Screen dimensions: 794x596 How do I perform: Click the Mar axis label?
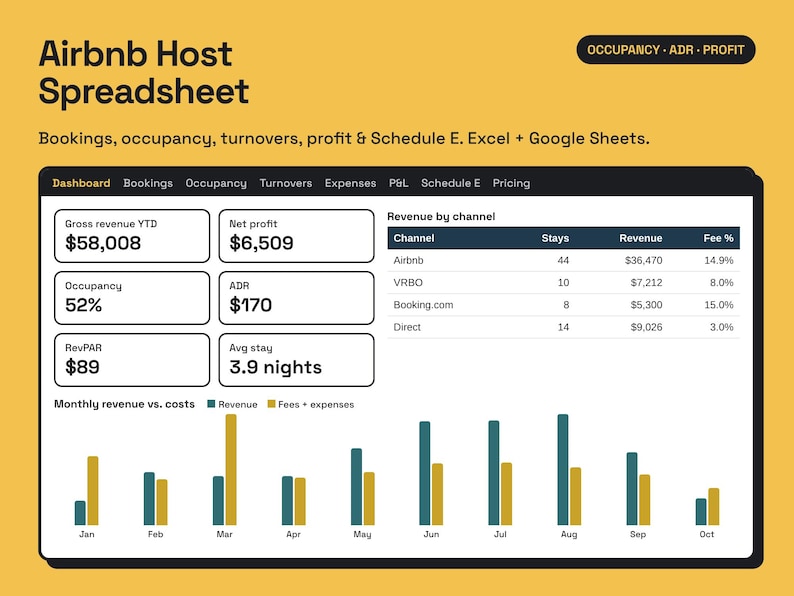pyautogui.click(x=224, y=534)
